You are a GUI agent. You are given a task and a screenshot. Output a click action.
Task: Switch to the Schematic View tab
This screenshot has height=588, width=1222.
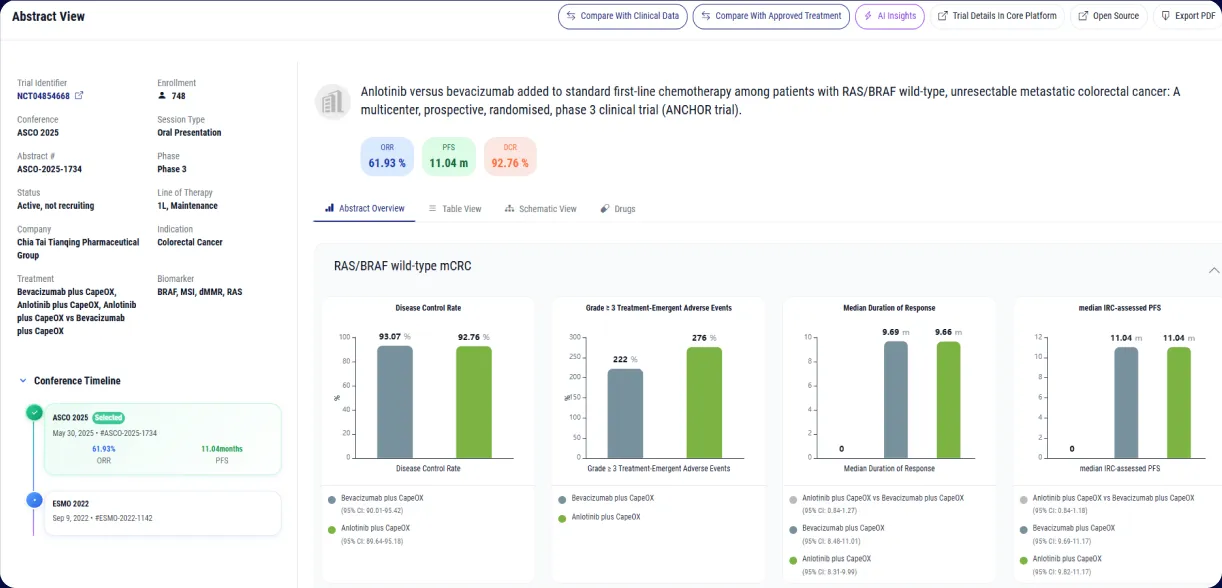[541, 209]
